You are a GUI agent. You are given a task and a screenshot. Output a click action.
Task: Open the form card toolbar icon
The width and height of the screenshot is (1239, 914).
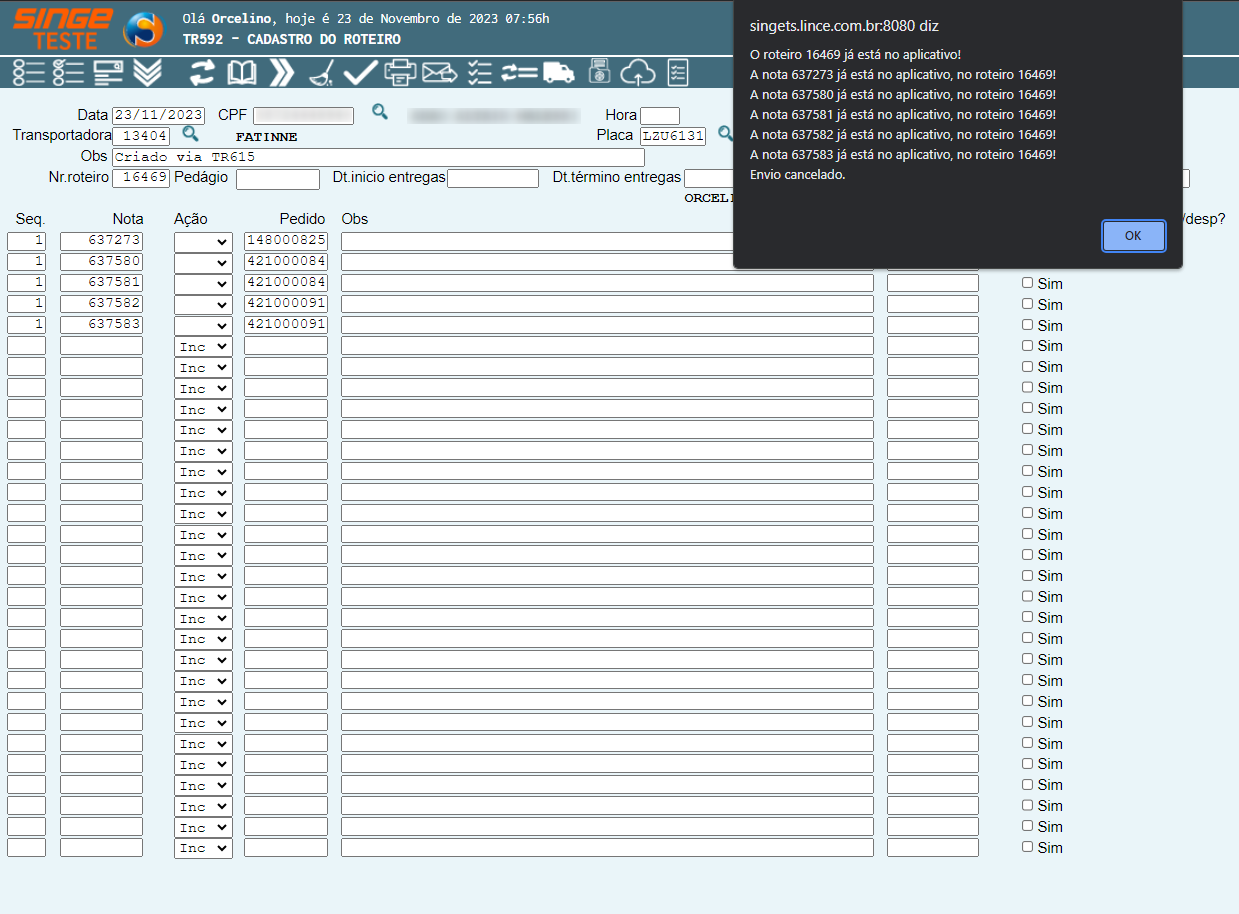click(x=108, y=72)
